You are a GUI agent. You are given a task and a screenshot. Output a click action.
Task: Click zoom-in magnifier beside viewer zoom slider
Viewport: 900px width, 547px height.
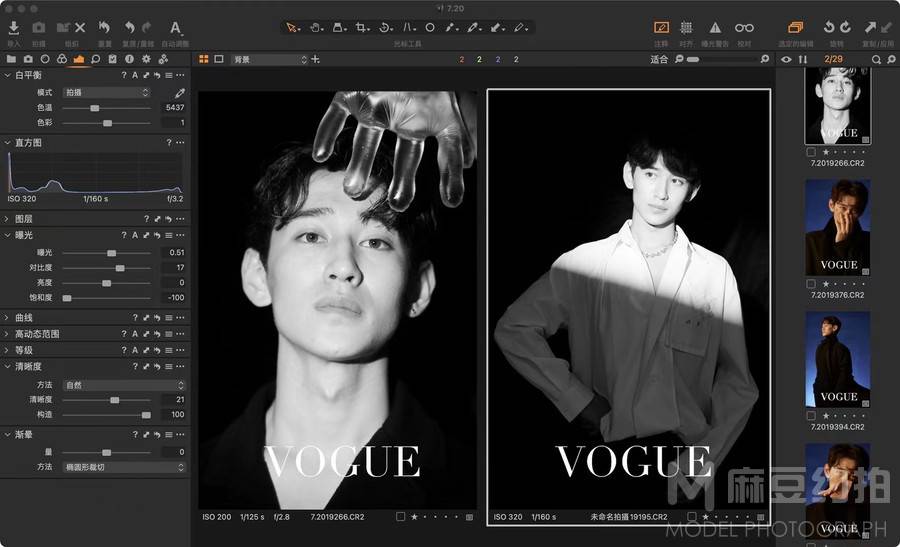[x=765, y=59]
